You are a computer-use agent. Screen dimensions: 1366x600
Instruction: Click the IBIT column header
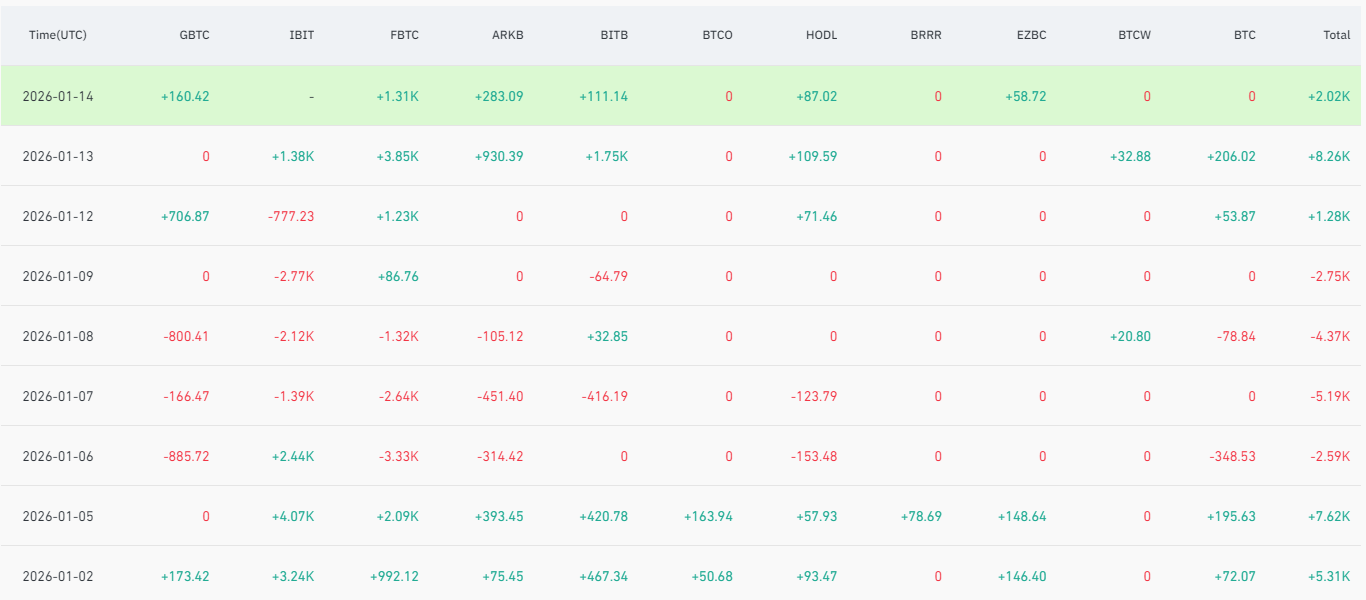(x=301, y=34)
